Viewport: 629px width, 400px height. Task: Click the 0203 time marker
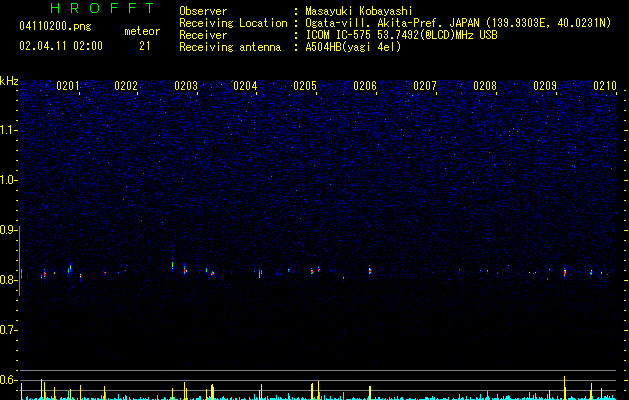(x=186, y=86)
